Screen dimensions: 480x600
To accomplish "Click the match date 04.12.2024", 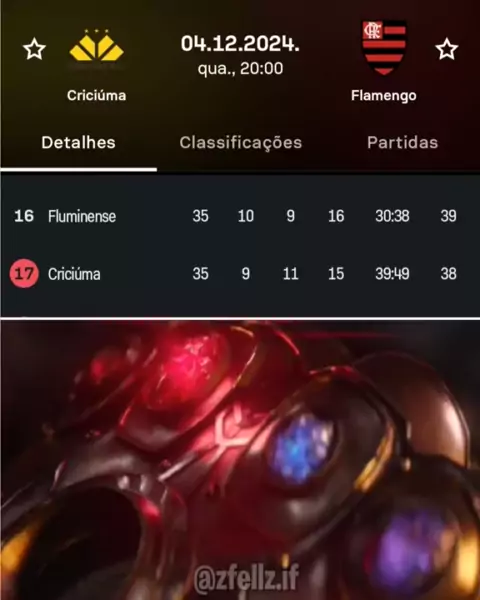I will tap(240, 43).
